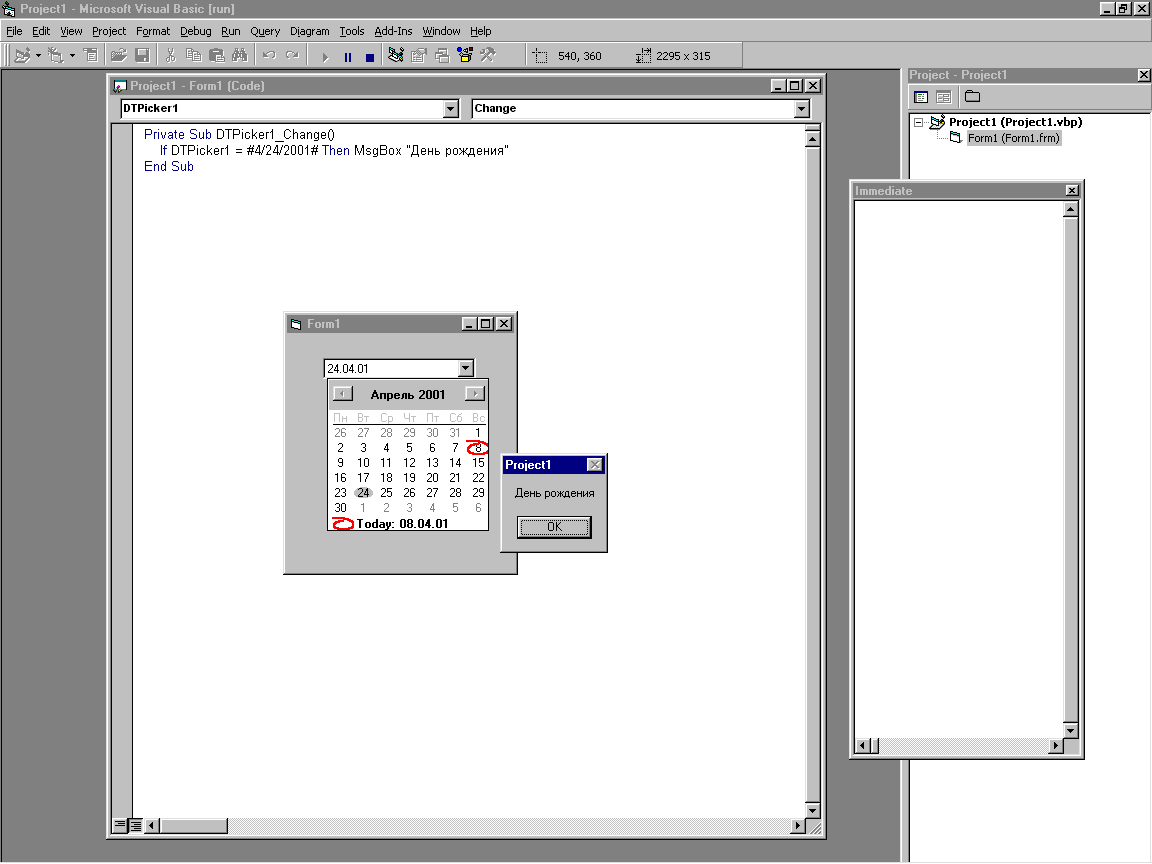The width and height of the screenshot is (1152, 864).
Task: Click the Copy toolbar icon
Action: (193, 56)
